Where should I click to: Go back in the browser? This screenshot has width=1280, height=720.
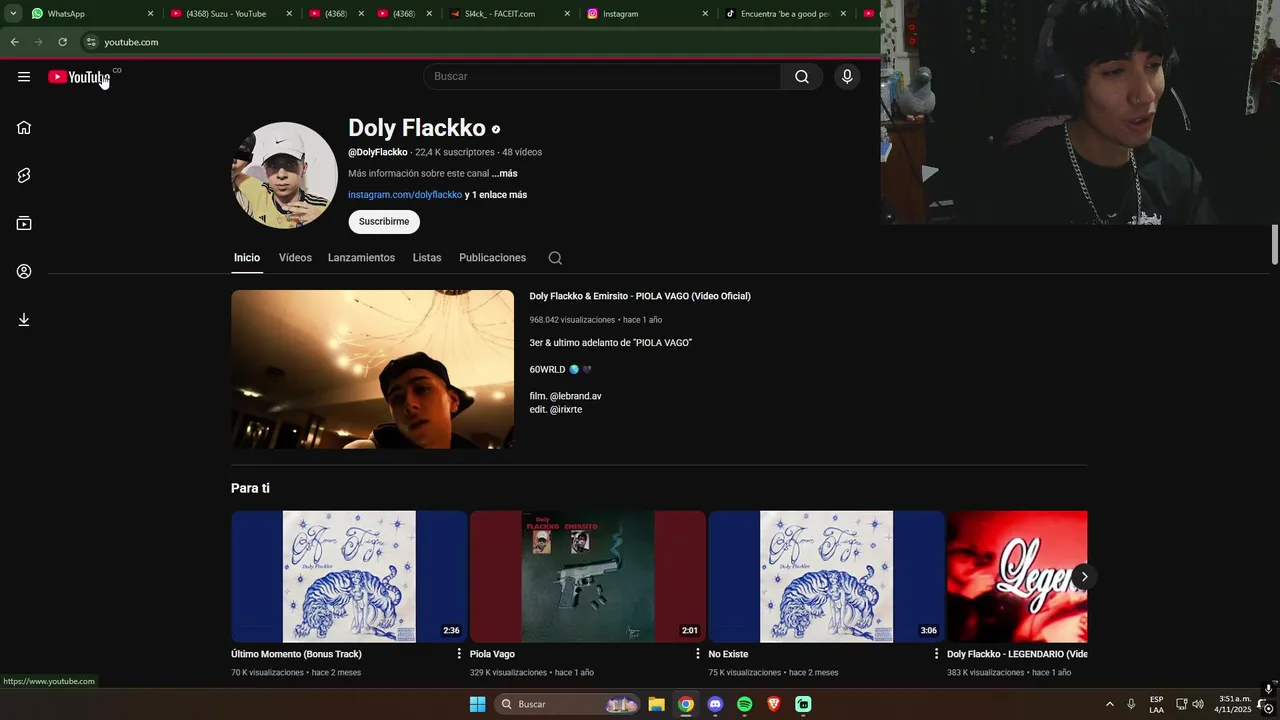(x=14, y=42)
